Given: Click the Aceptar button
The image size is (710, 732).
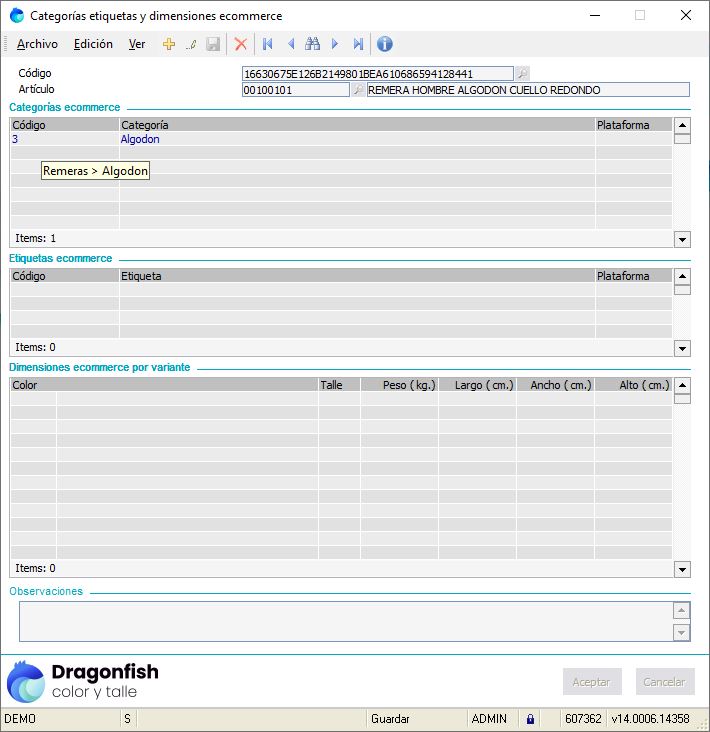Looking at the screenshot, I should (592, 682).
